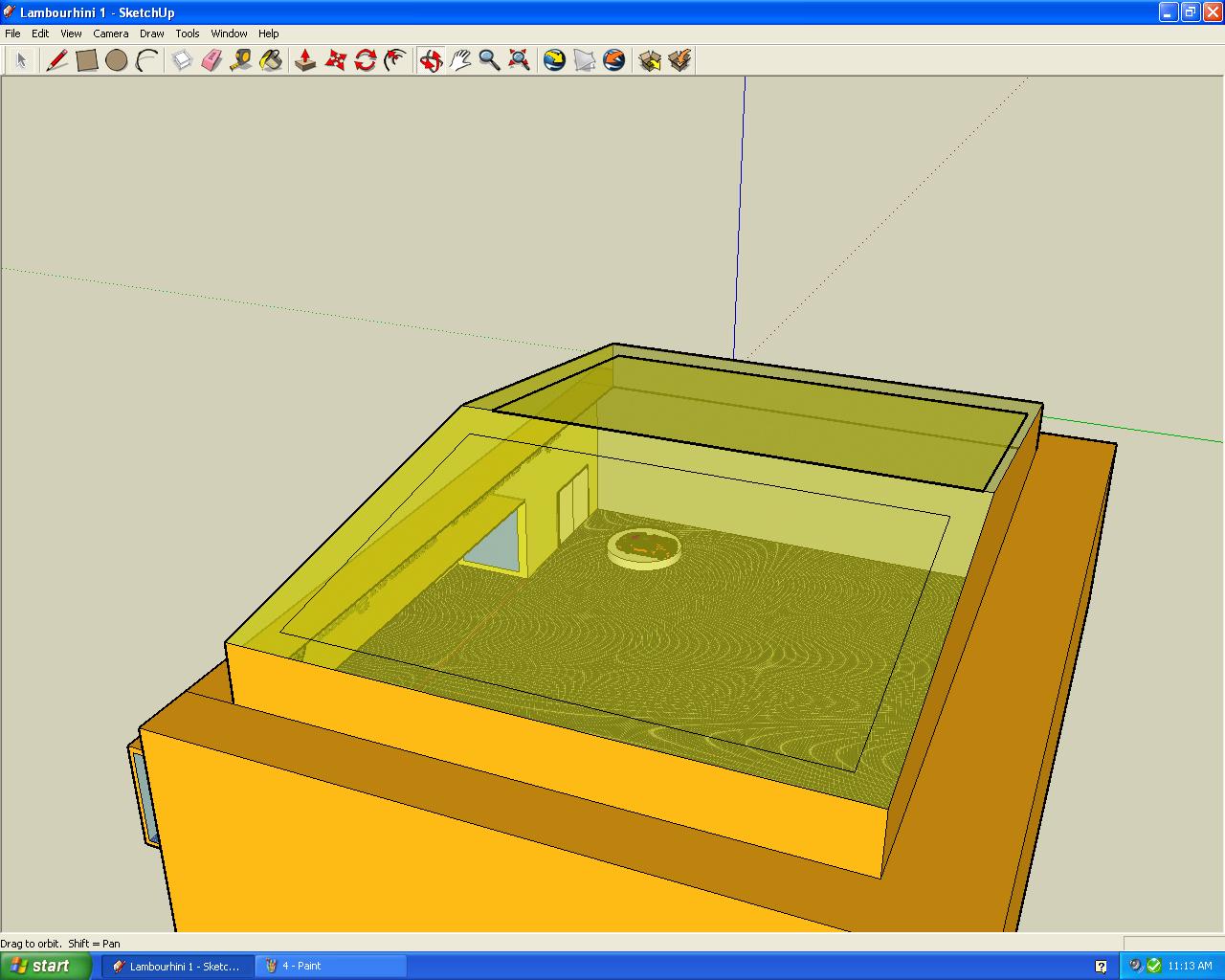Viewport: 1225px width, 980px height.
Task: Click the 'Drag to orbit' status text
Action: pos(60,943)
